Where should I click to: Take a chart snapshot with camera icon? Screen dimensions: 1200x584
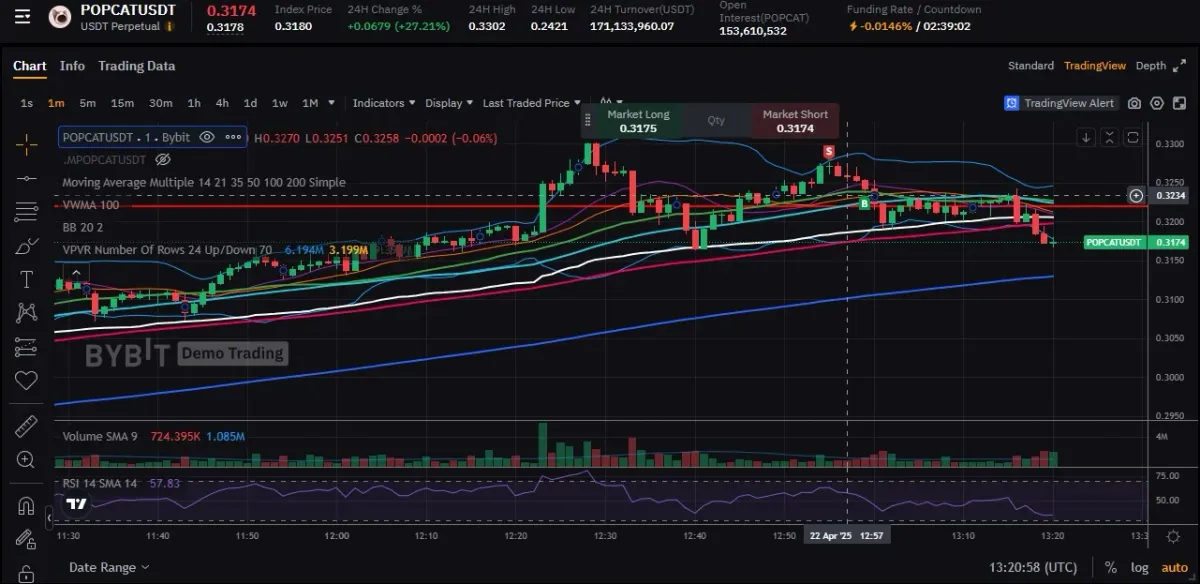[x=1134, y=103]
